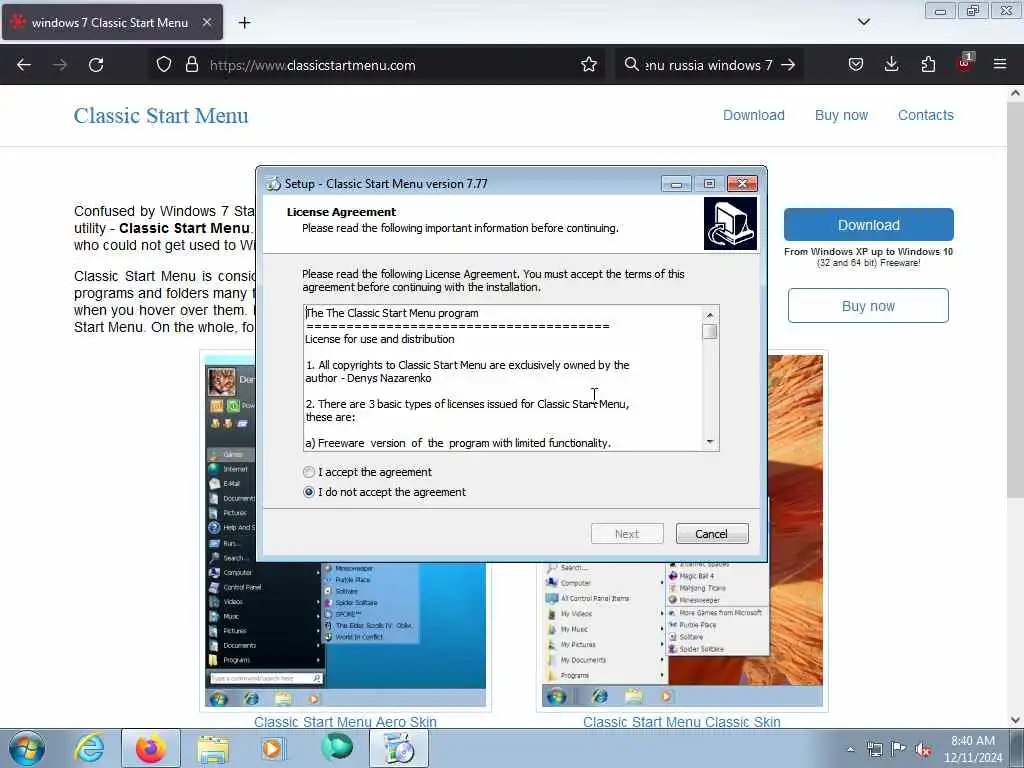Submit search with the arrow icon
This screenshot has width=1024, height=768.
click(788, 65)
